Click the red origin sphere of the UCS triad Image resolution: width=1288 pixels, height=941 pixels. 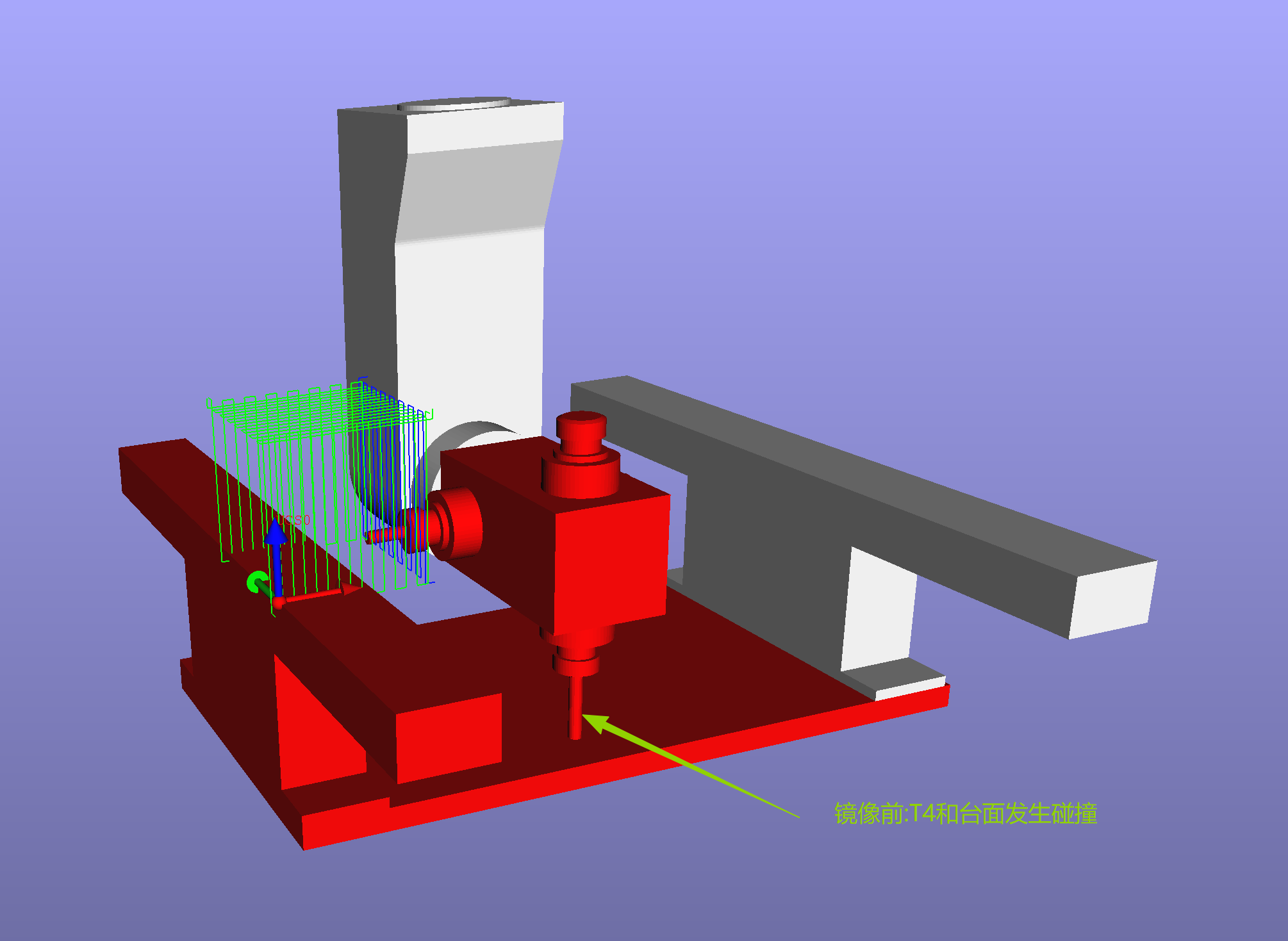[279, 602]
